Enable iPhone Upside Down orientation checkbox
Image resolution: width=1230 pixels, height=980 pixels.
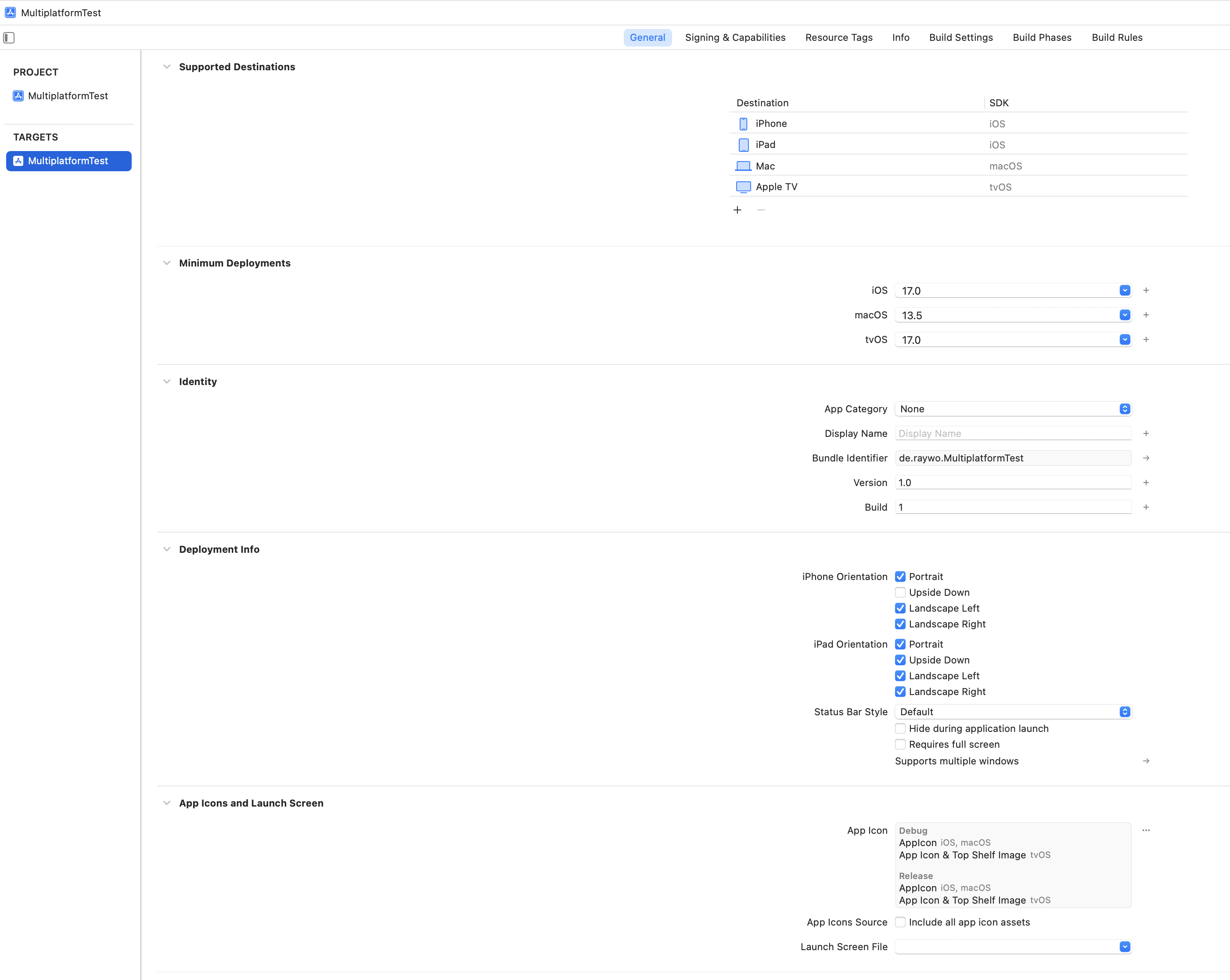point(900,592)
